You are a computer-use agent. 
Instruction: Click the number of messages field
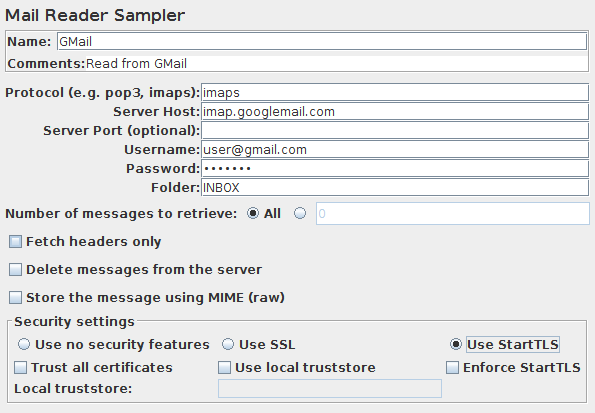(453, 214)
